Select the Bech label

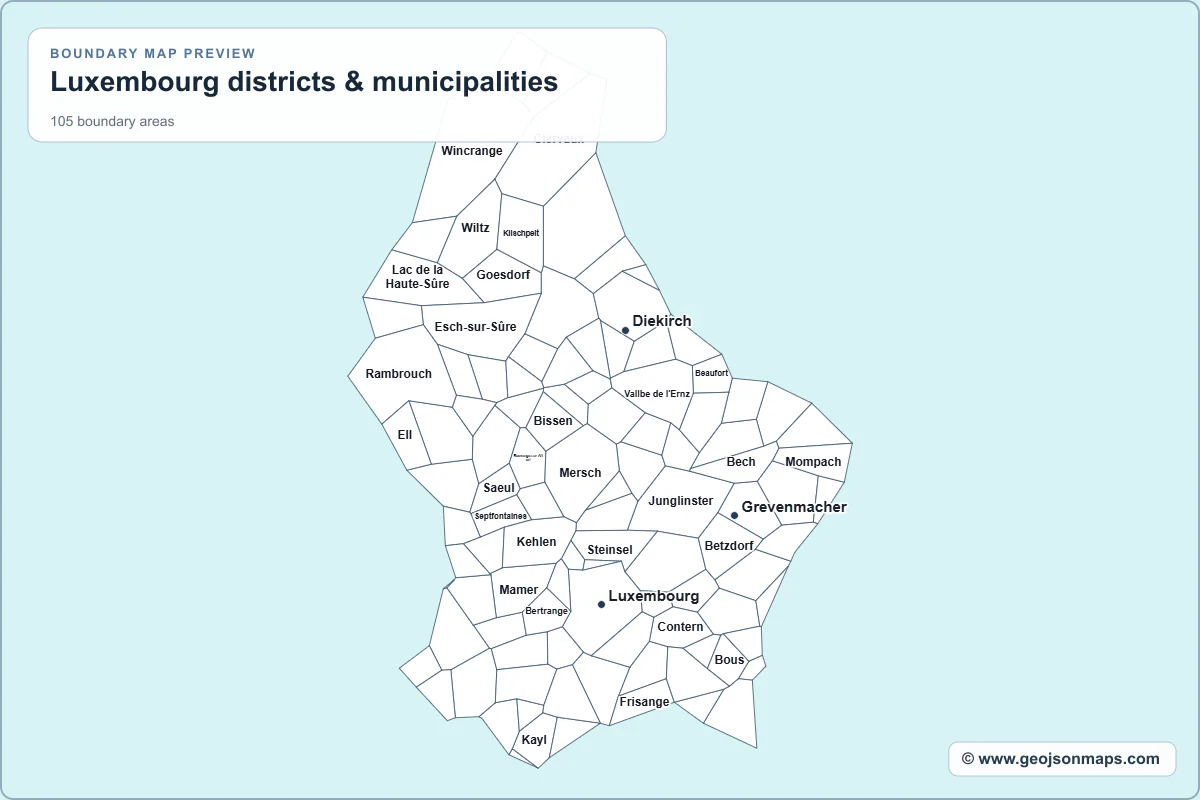coord(741,462)
